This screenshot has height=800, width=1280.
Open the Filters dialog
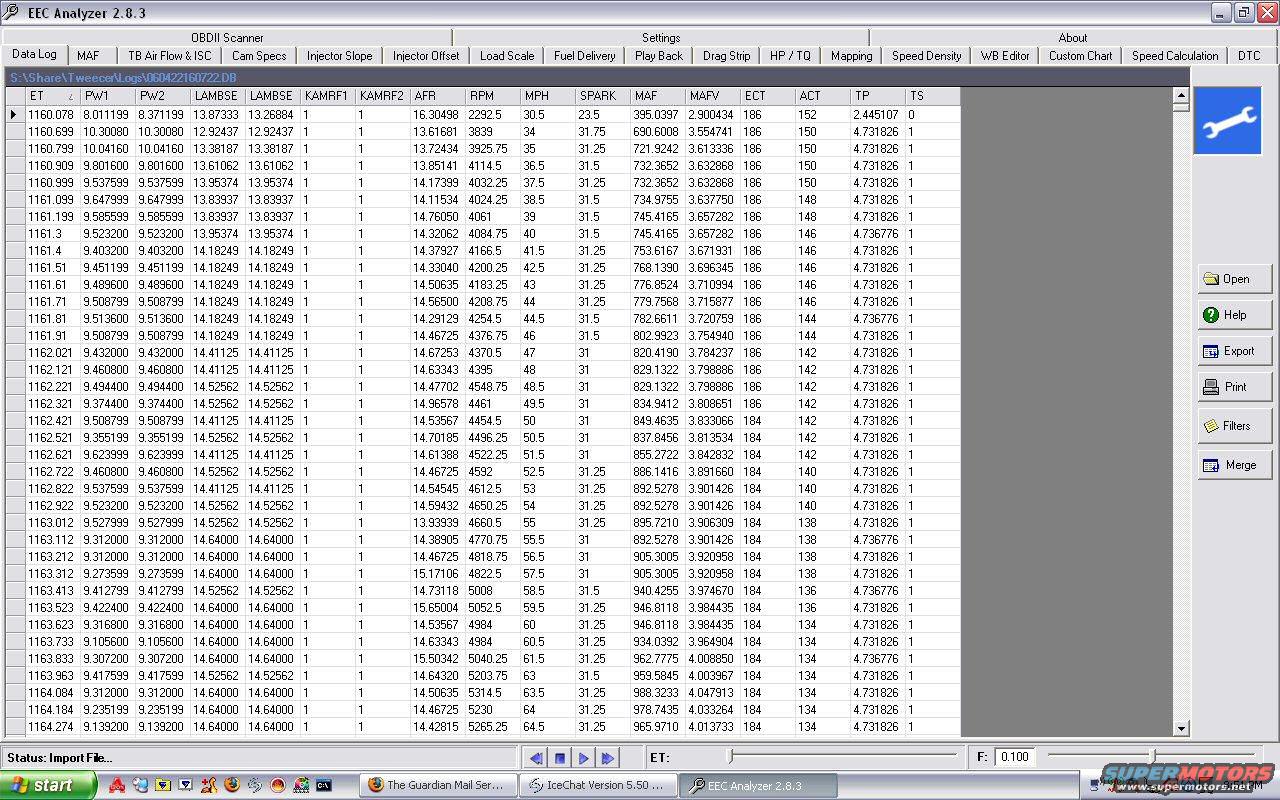pos(1234,426)
